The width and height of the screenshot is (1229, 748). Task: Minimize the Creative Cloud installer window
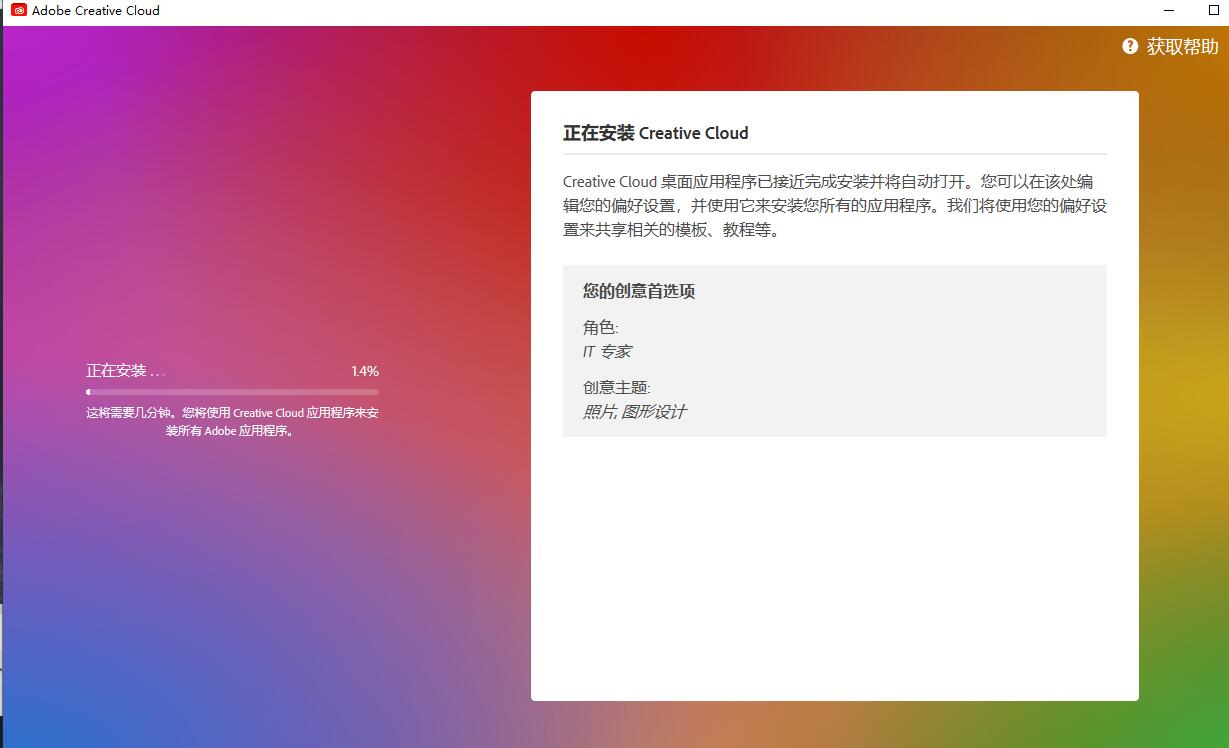click(x=1169, y=10)
